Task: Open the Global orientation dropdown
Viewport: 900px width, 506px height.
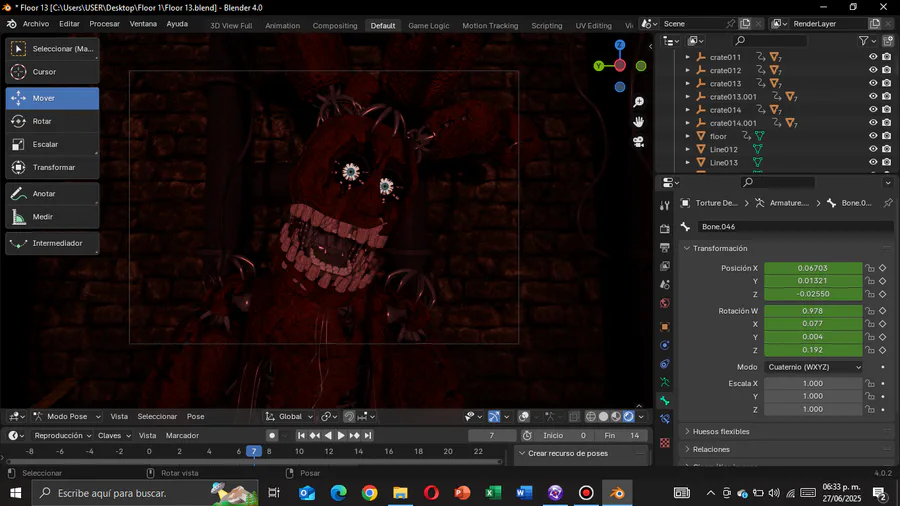Action: [289, 417]
